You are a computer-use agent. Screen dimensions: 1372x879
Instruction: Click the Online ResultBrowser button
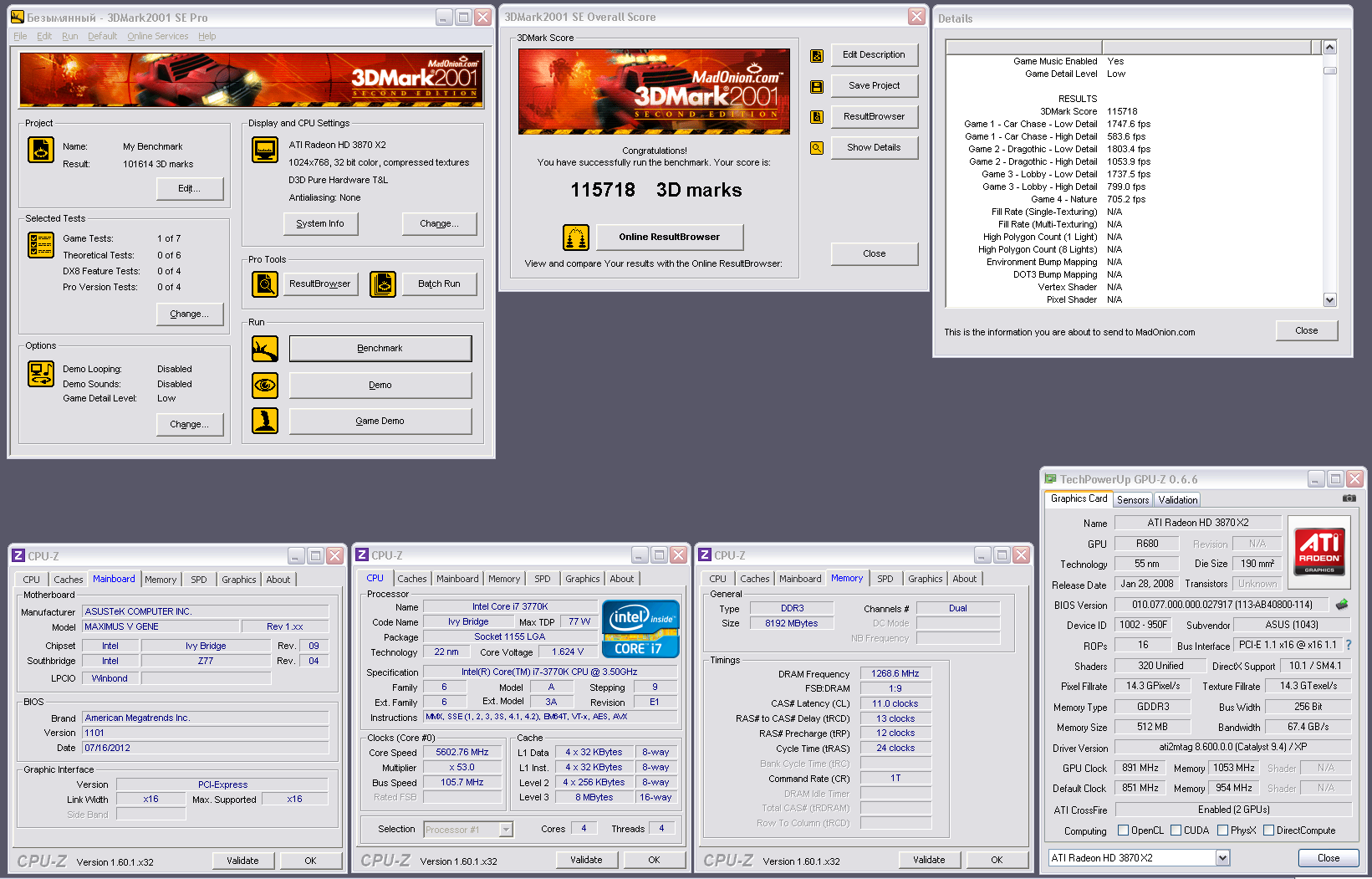point(670,238)
